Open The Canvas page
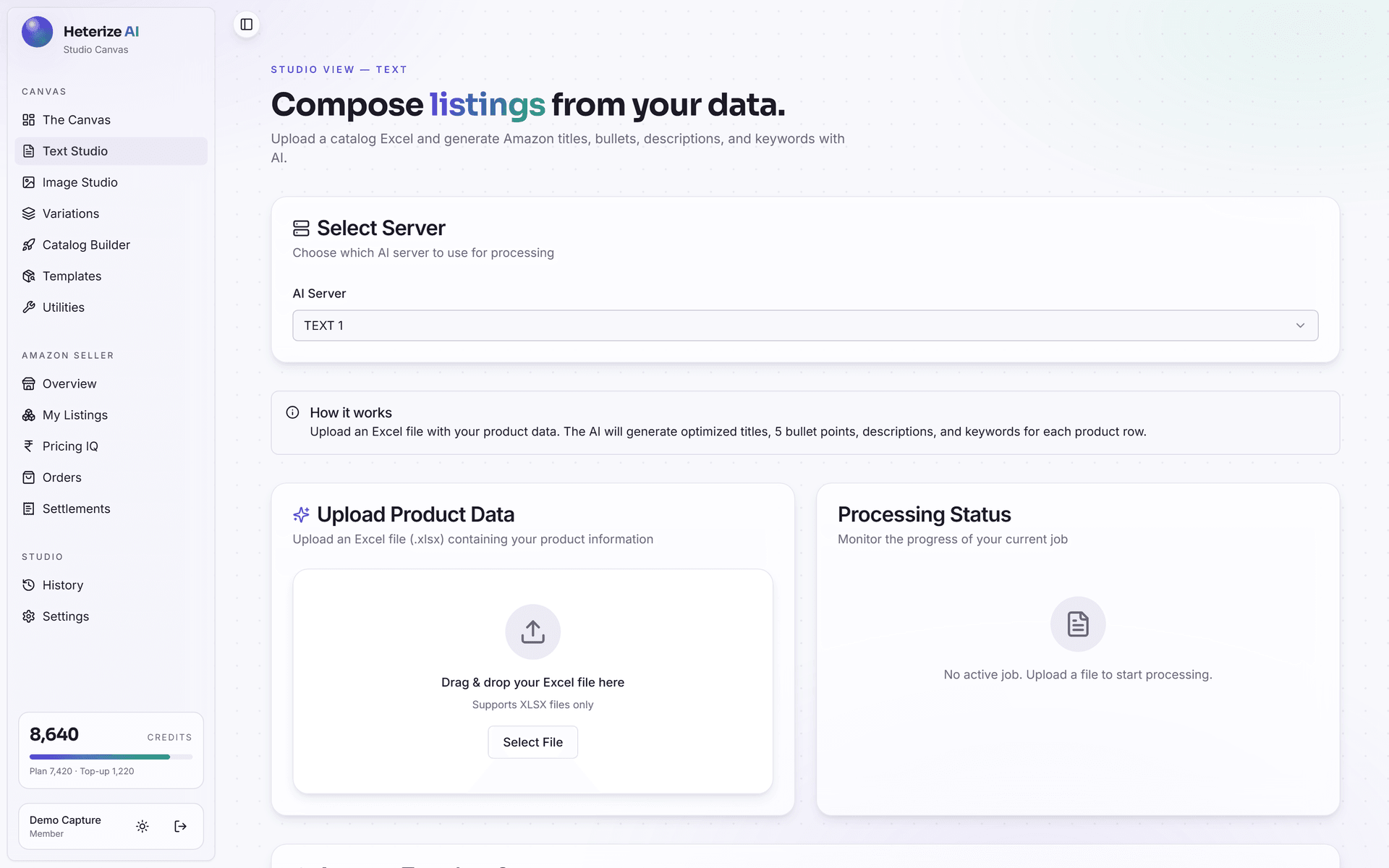Image resolution: width=1389 pixels, height=868 pixels. coord(111,120)
